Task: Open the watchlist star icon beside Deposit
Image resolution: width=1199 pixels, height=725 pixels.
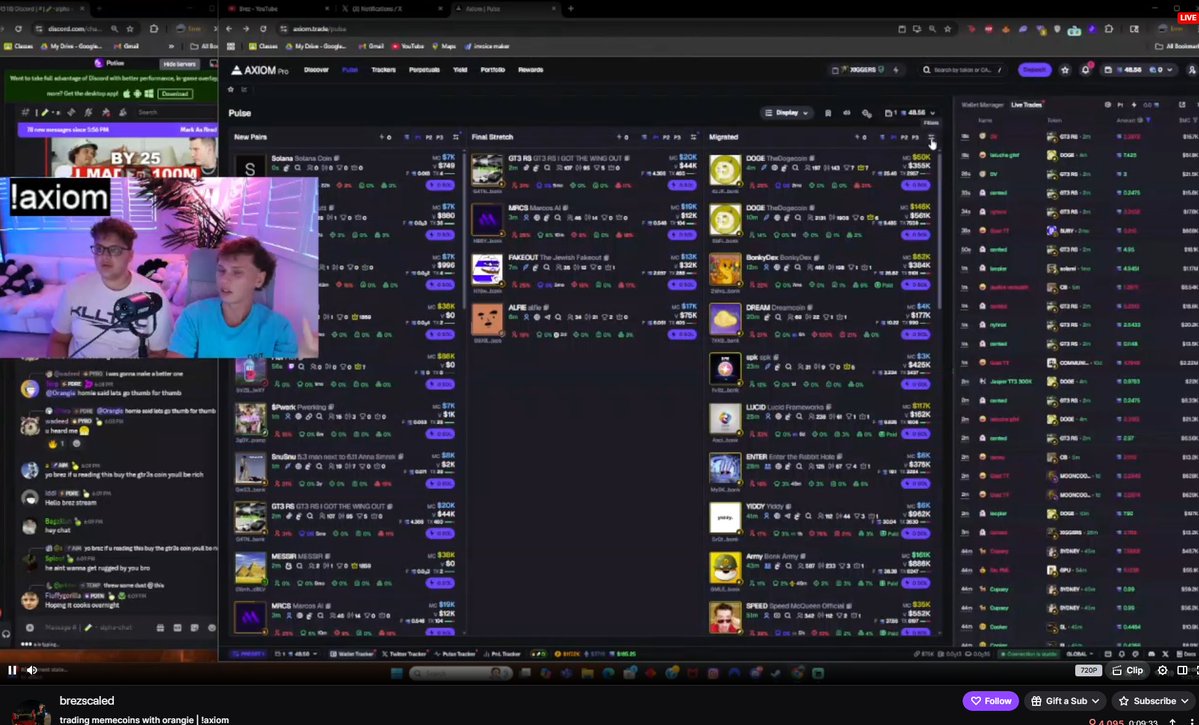Action: (1065, 70)
